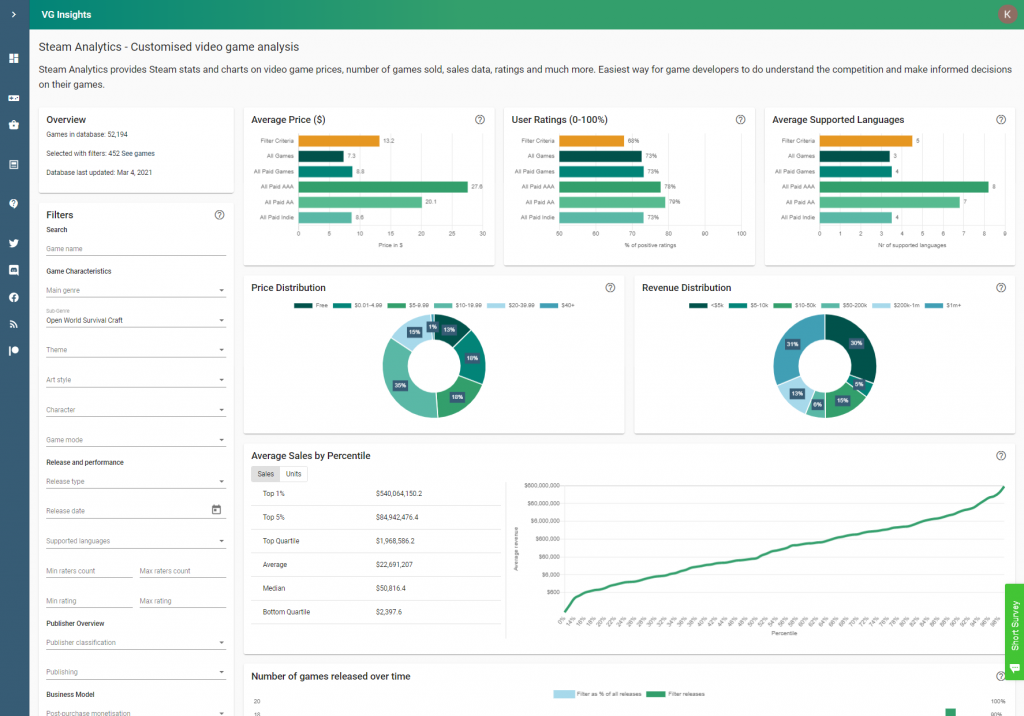Screen dimensions: 1024x716
Task: Click the Median value $50,816.4
Action: coord(391,588)
